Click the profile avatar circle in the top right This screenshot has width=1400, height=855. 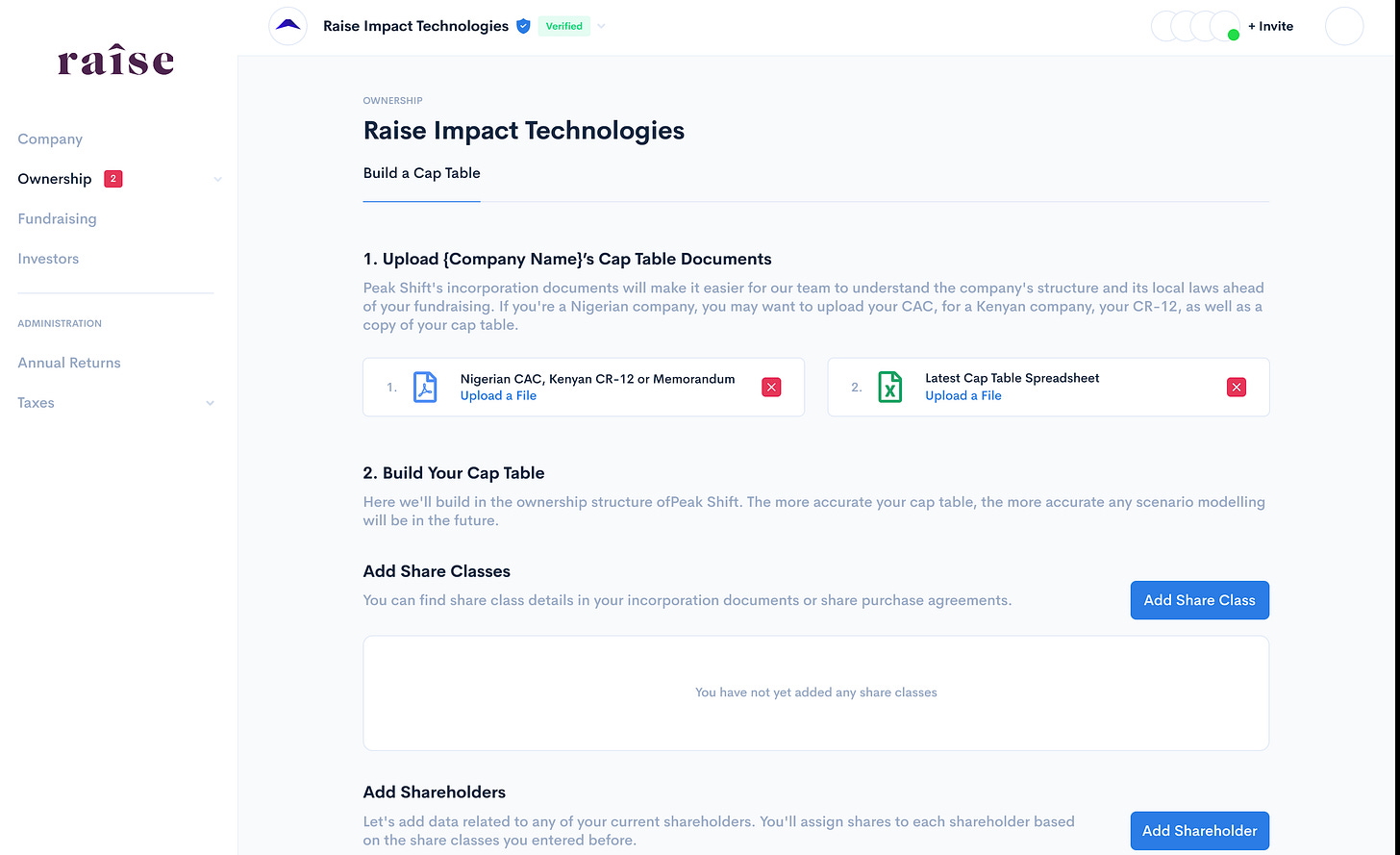pos(1343,26)
